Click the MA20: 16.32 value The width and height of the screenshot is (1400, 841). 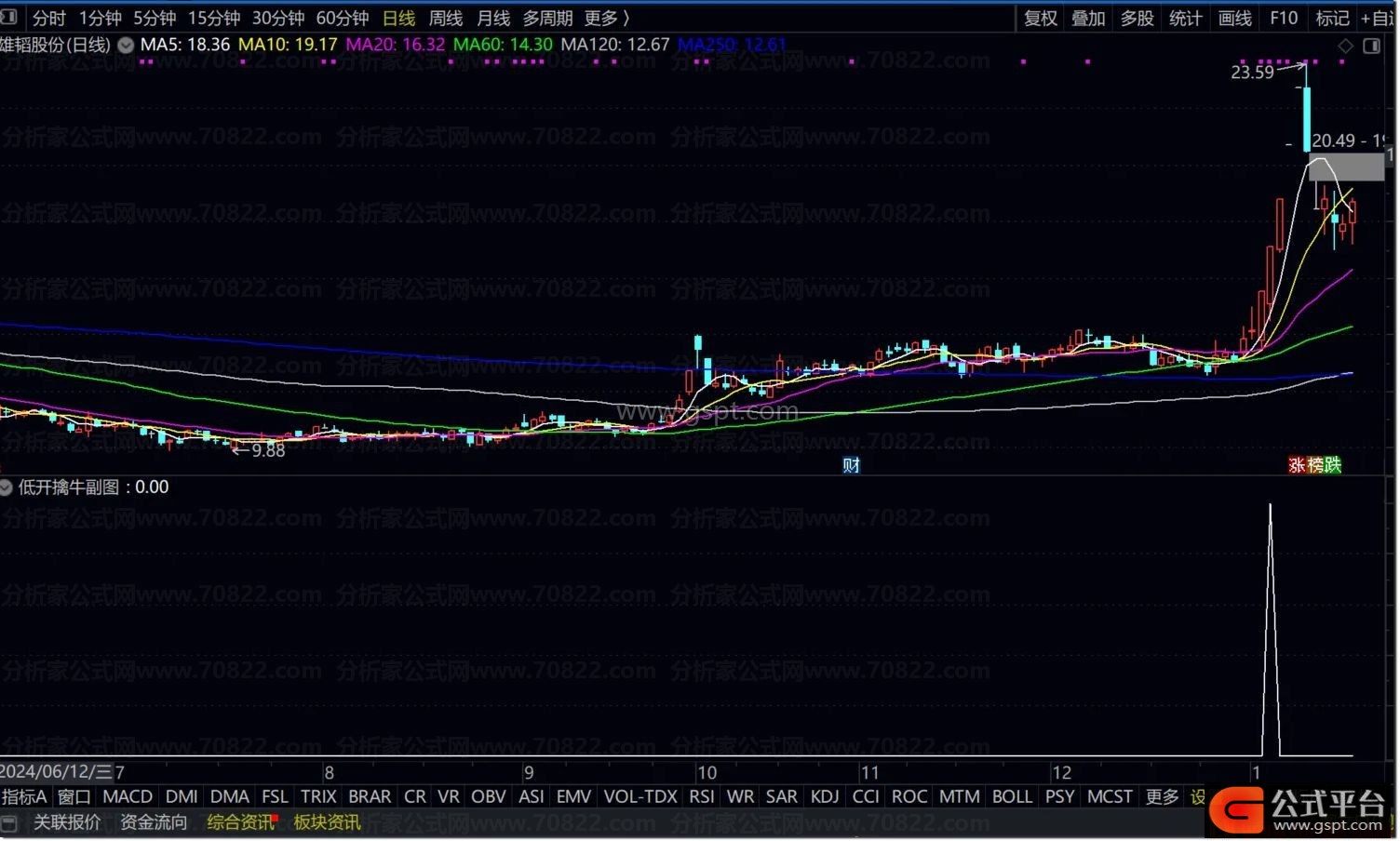(396, 45)
